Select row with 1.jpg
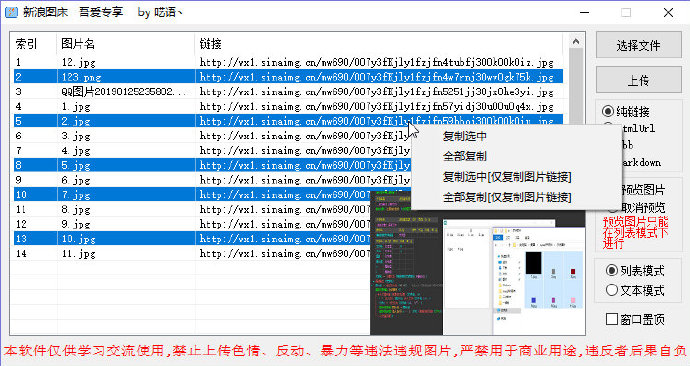690x366 pixels. click(288, 106)
